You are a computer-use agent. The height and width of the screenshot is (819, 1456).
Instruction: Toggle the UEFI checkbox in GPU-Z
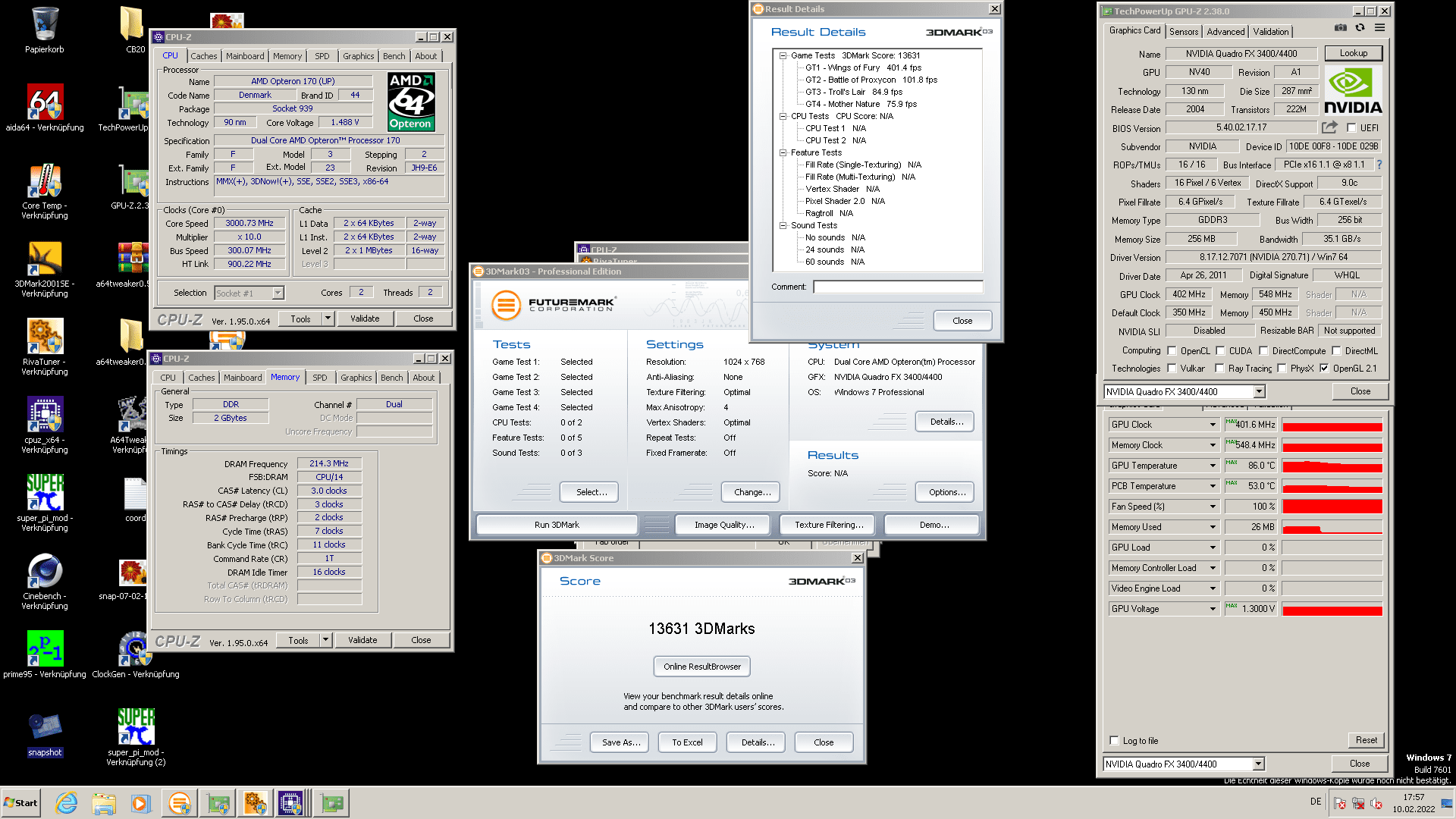[x=1351, y=128]
